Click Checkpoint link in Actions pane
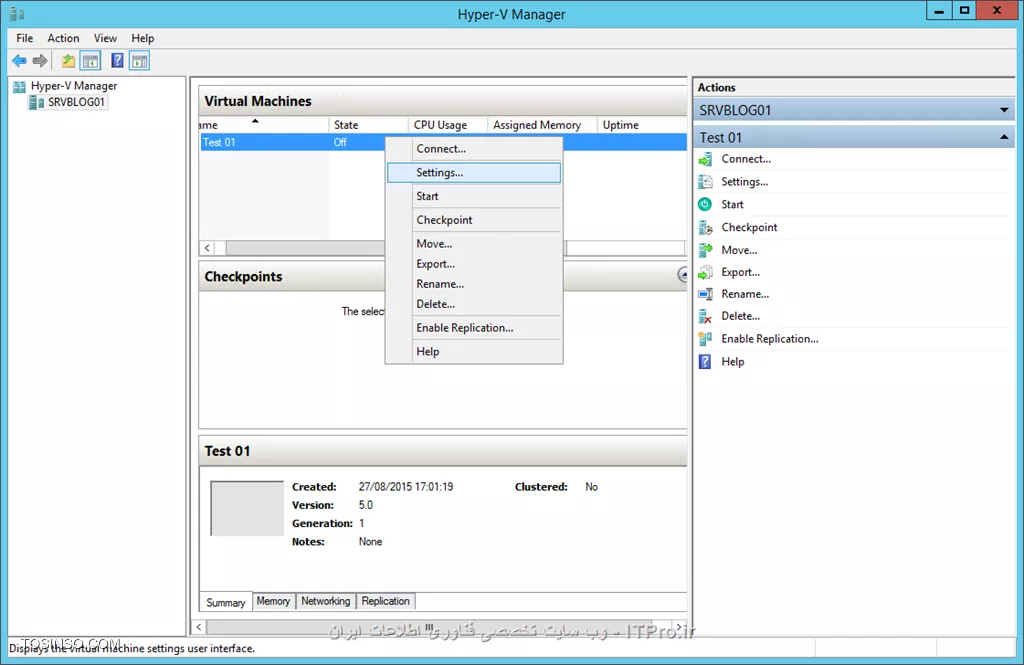This screenshot has width=1024, height=665. point(749,227)
